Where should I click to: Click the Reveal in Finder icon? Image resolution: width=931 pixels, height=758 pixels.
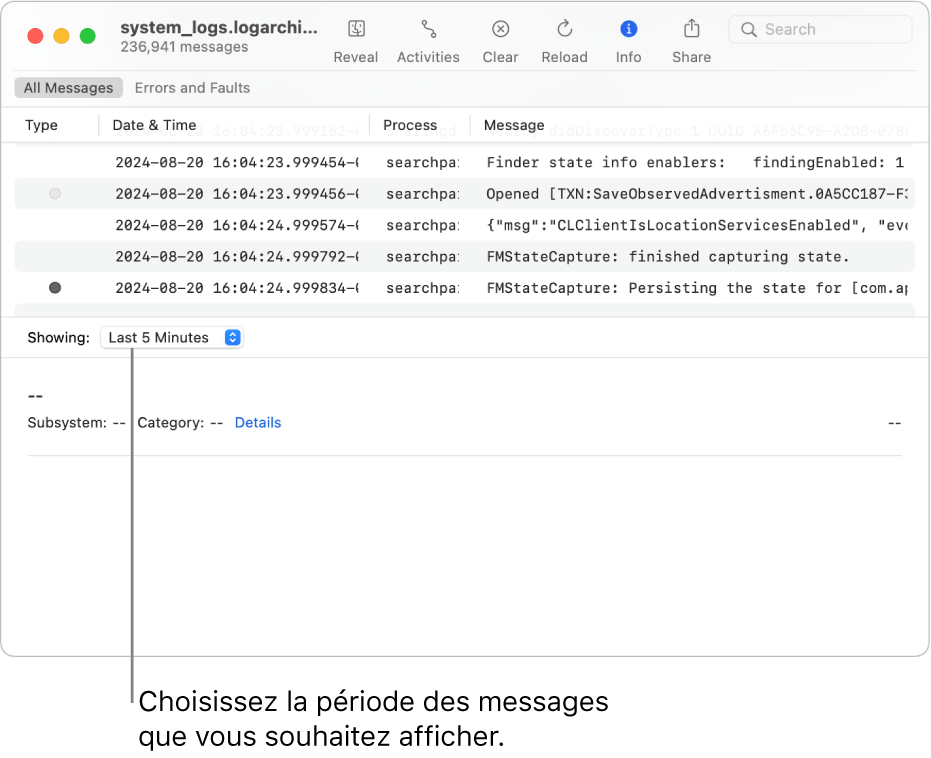(x=356, y=28)
